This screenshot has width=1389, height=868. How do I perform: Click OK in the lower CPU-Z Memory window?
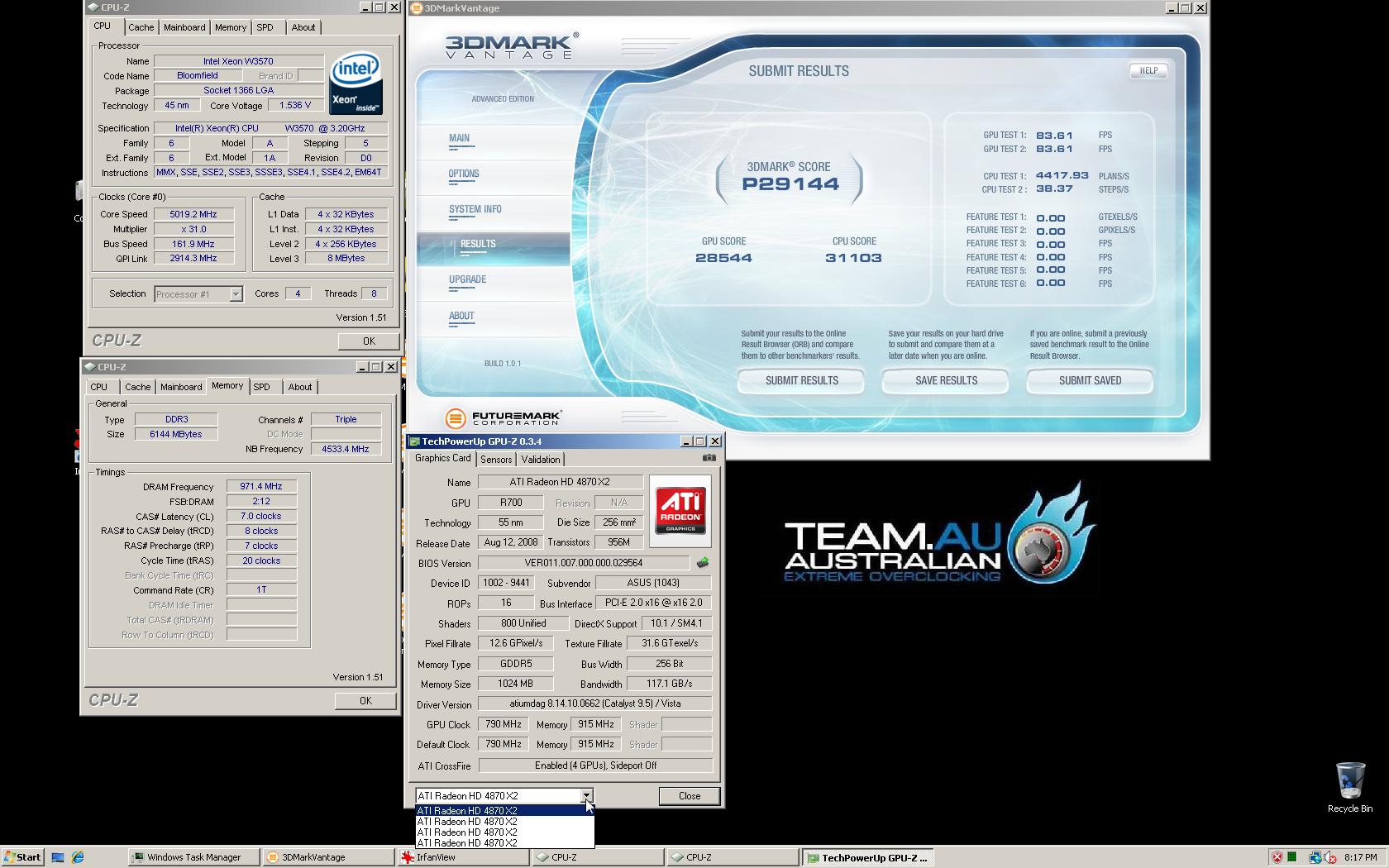click(365, 701)
